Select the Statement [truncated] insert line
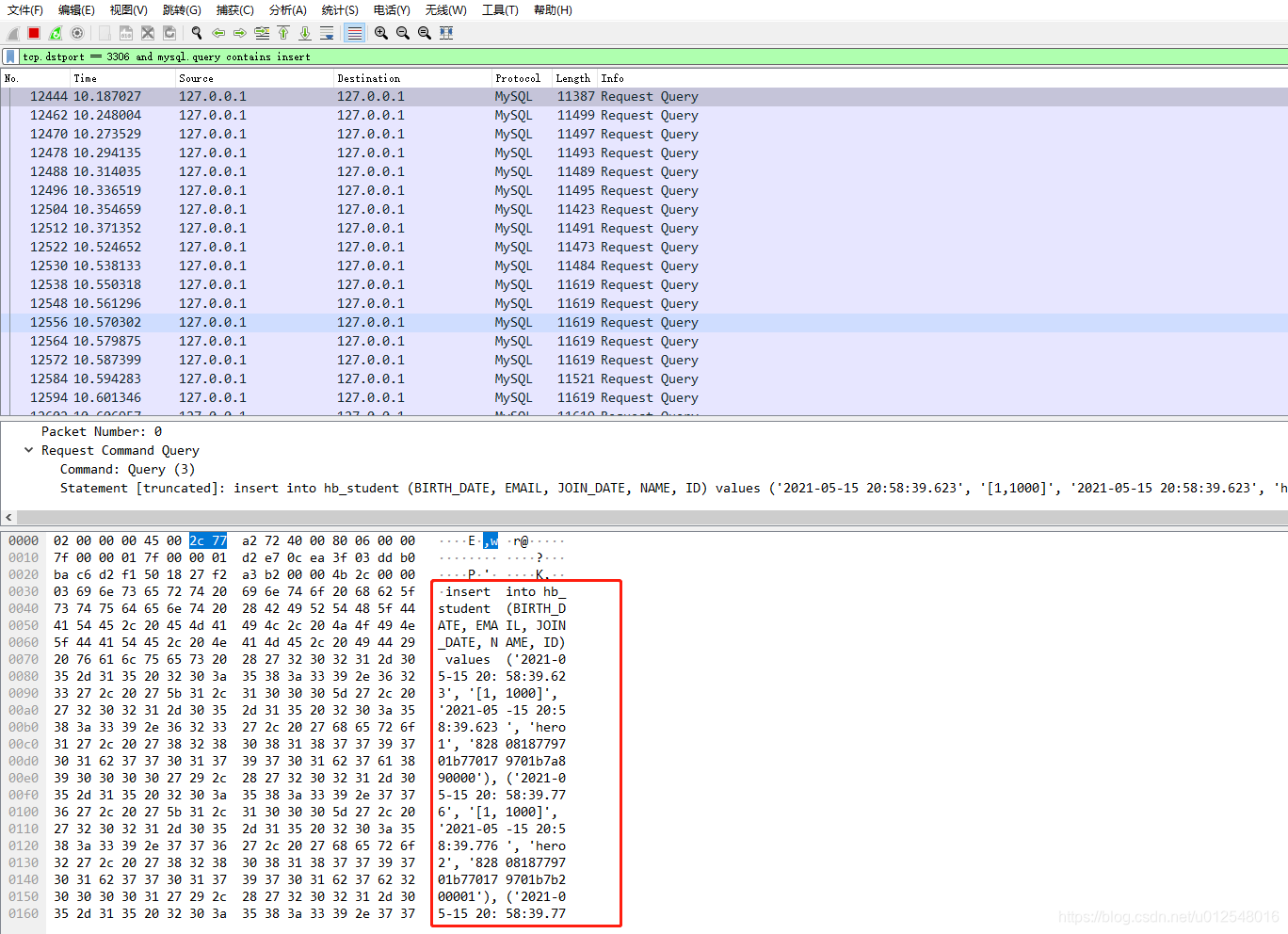This screenshot has height=934, width=1288. point(673,488)
